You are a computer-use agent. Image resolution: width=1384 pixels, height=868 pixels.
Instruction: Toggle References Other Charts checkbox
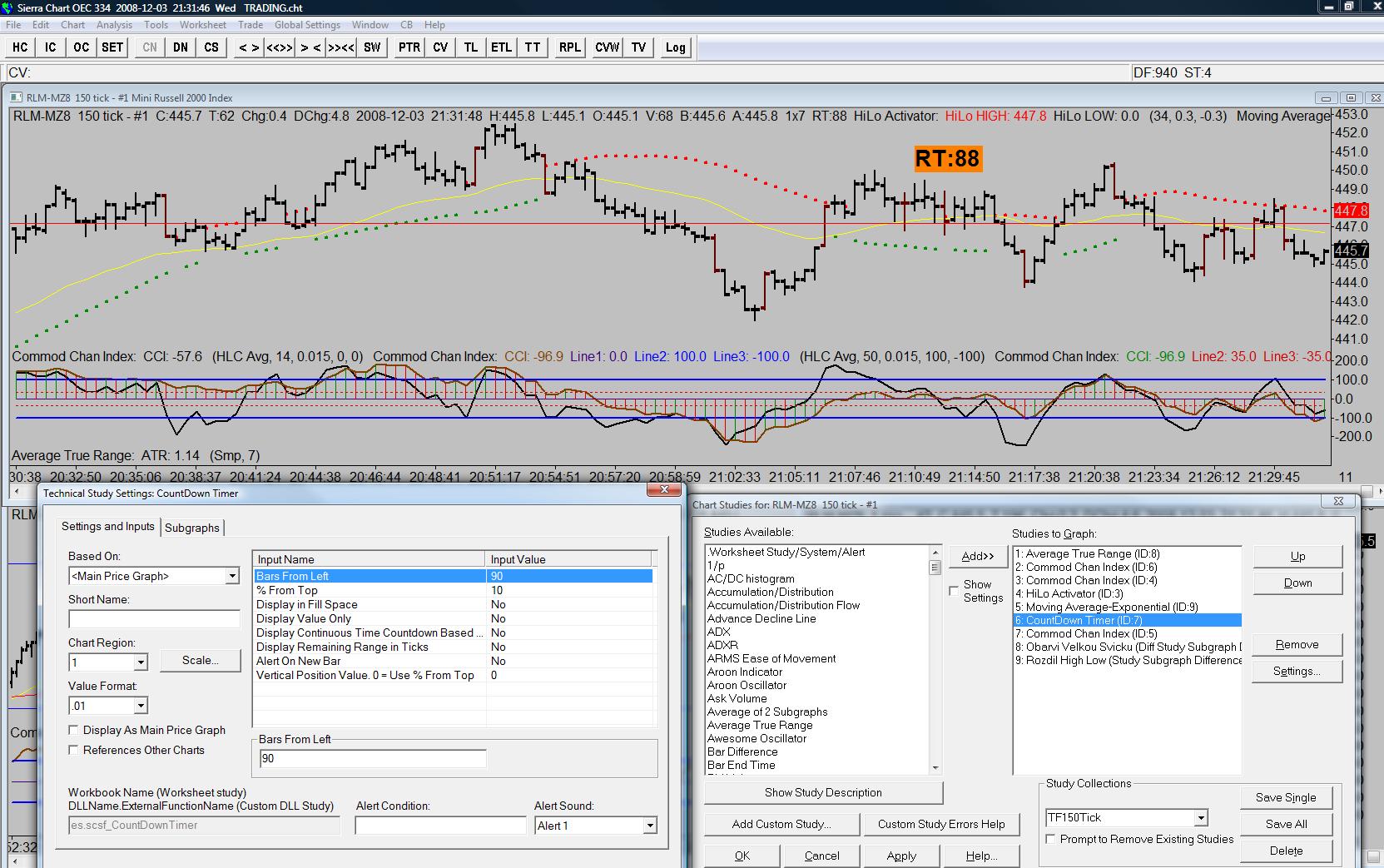point(74,750)
